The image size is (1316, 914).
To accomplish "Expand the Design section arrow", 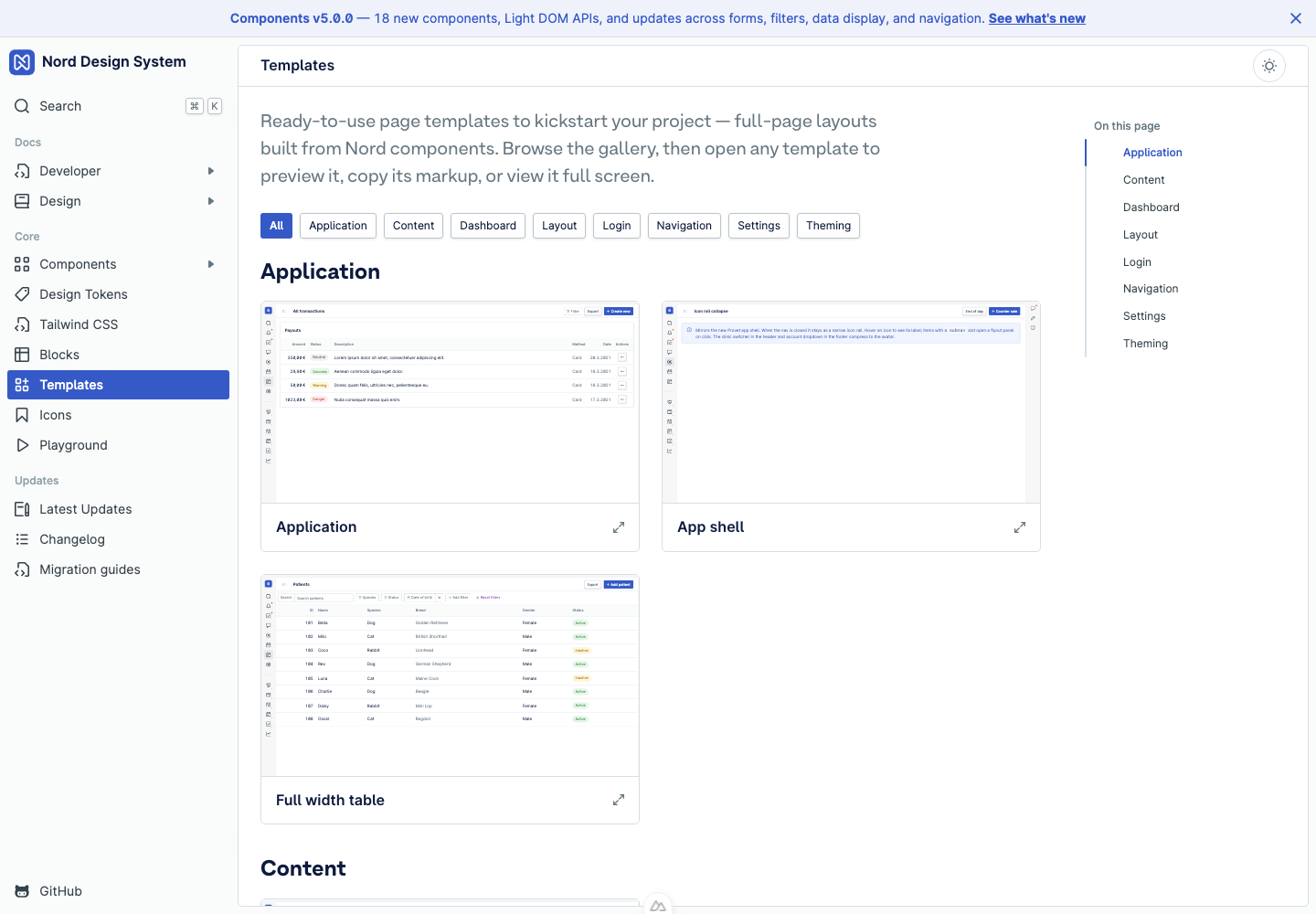I will click(x=211, y=201).
